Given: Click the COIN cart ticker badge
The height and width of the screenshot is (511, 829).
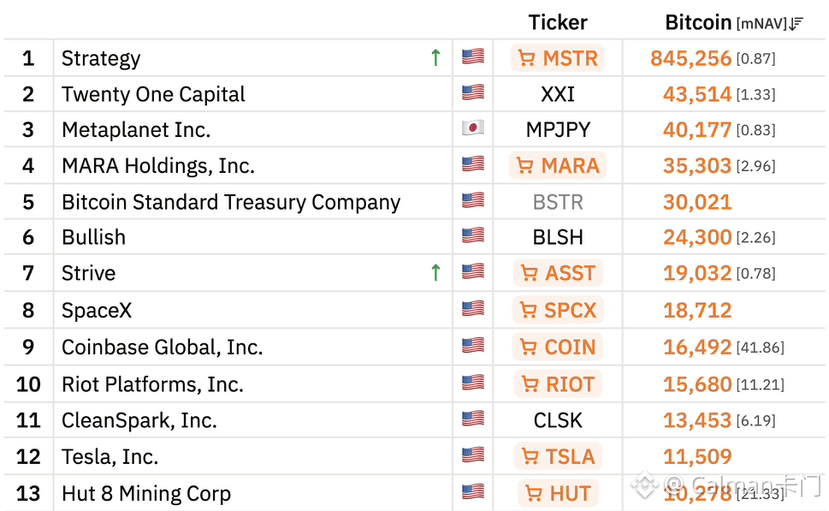Looking at the screenshot, I should coord(558,347).
